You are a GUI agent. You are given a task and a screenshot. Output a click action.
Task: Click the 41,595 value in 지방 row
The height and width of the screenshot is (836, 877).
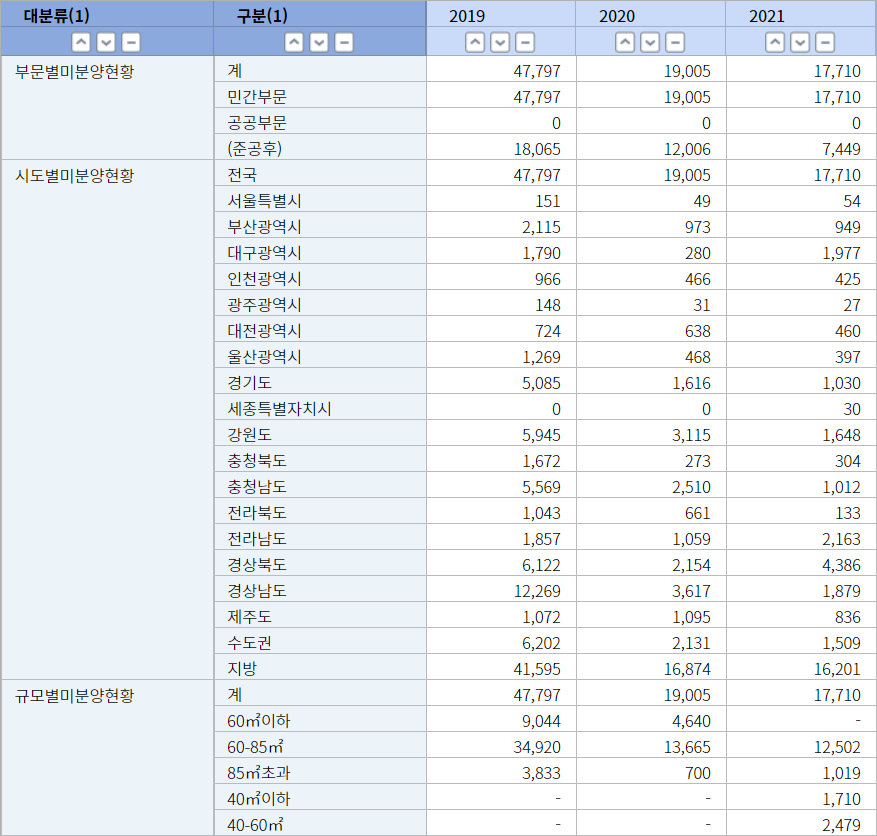[x=537, y=669]
